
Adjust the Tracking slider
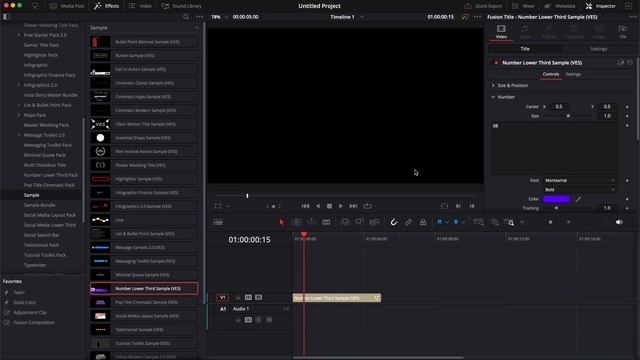[556, 208]
